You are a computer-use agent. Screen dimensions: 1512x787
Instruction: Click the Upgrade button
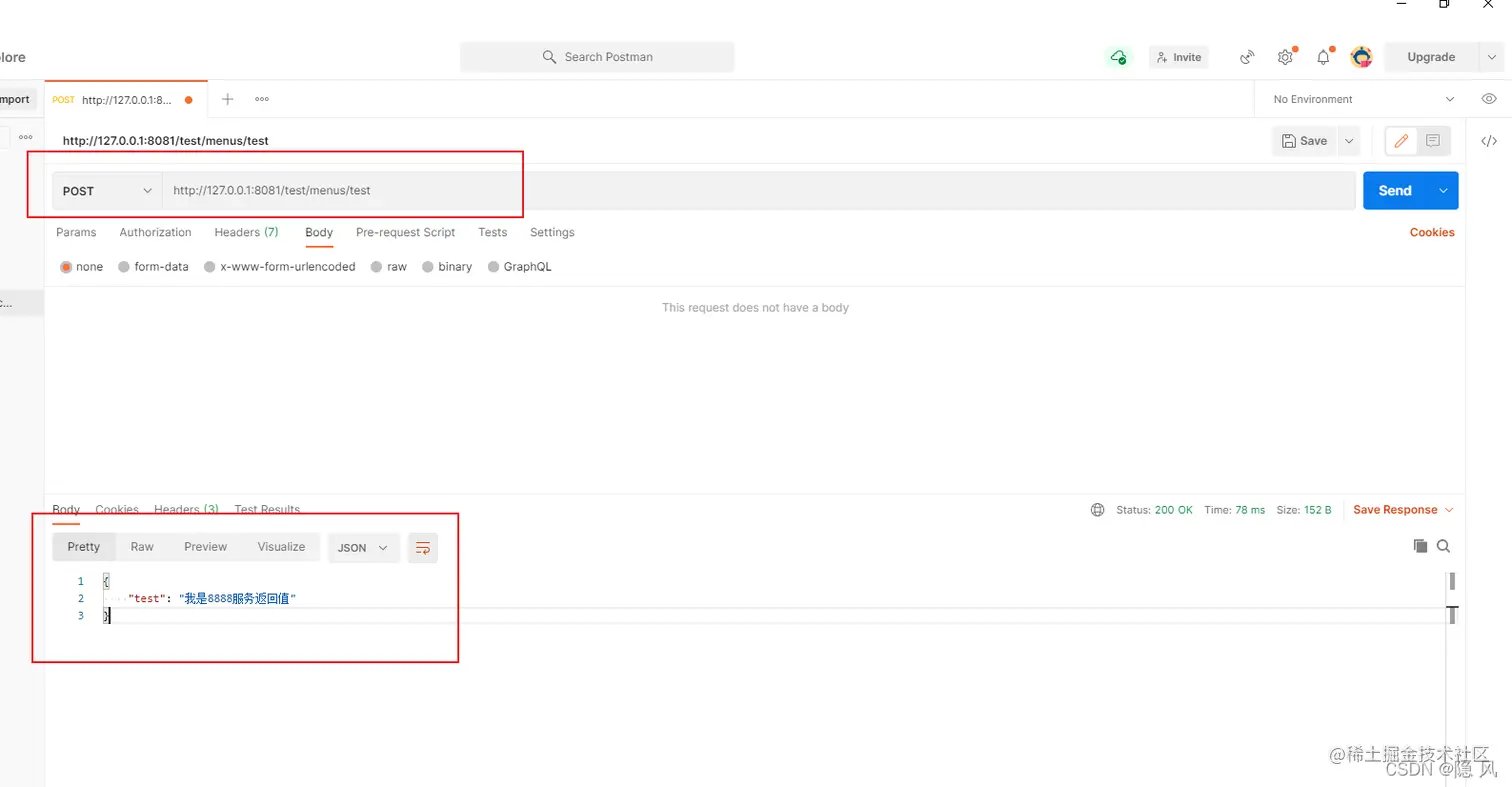point(1431,57)
